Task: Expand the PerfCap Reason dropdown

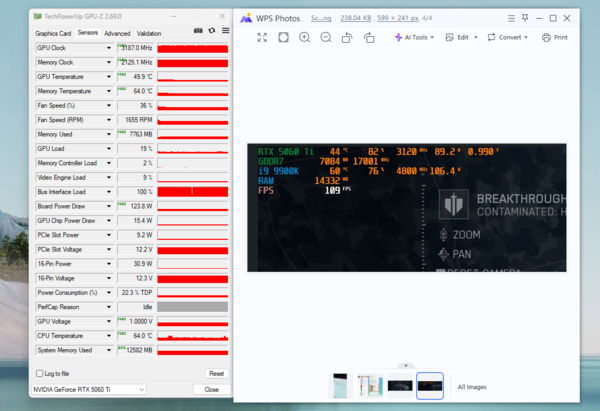Action: [109, 307]
